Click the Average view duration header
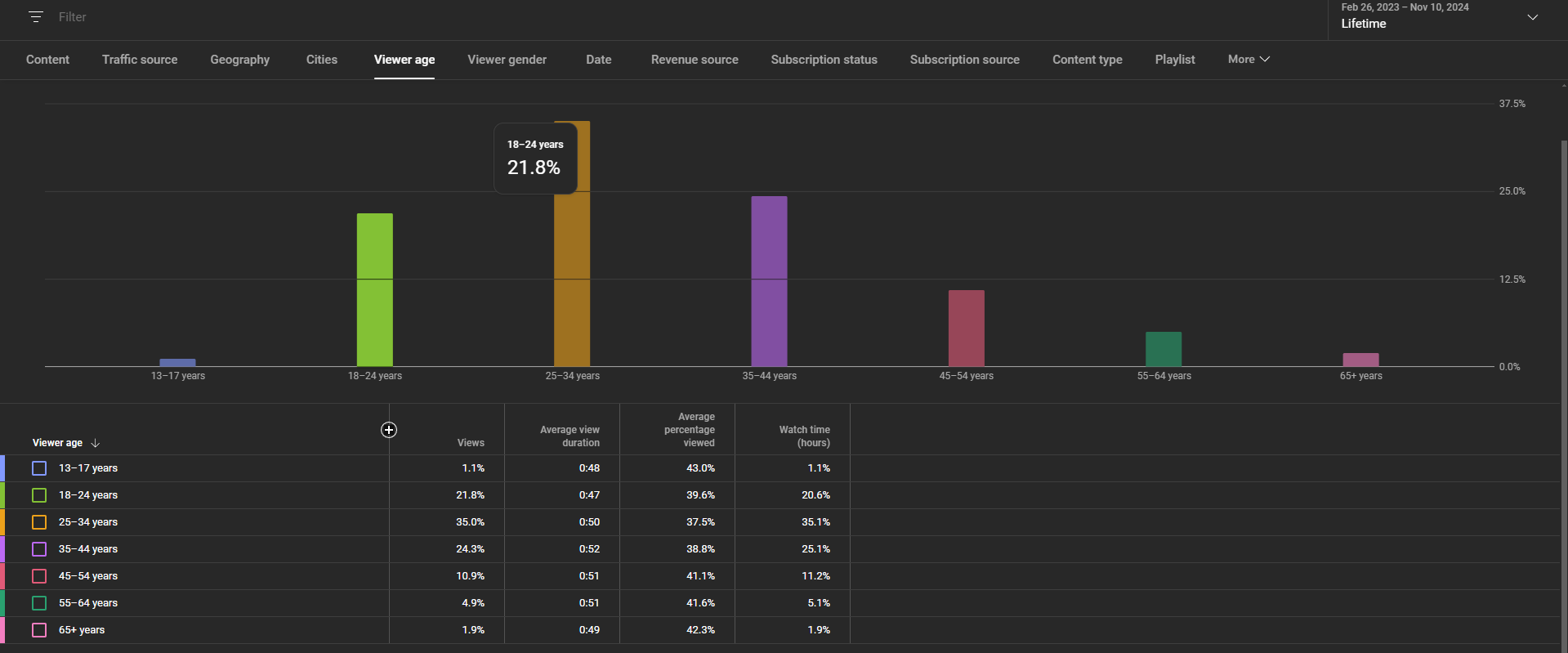1568x653 pixels. pyautogui.click(x=570, y=436)
